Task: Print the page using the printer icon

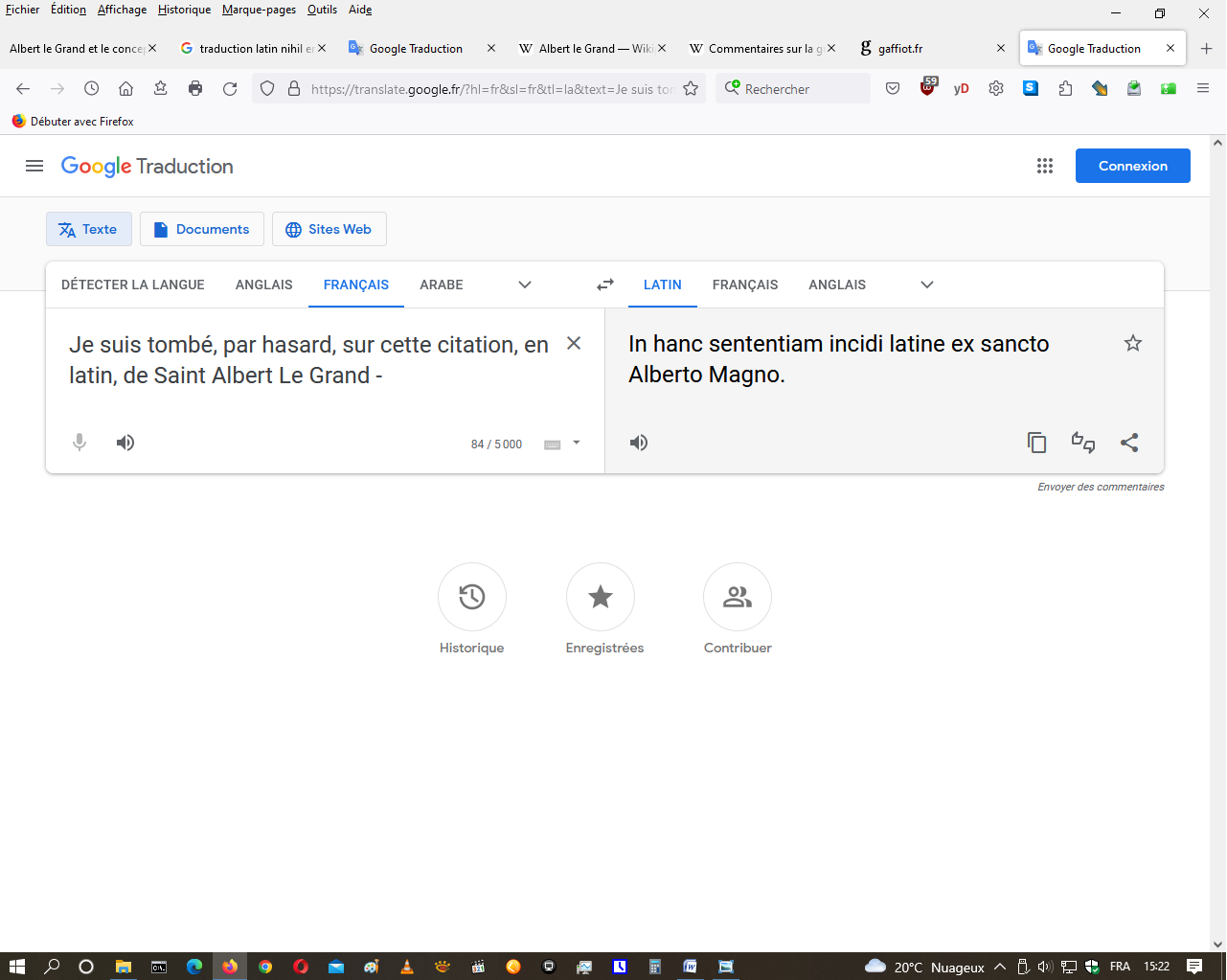Action: [x=195, y=89]
